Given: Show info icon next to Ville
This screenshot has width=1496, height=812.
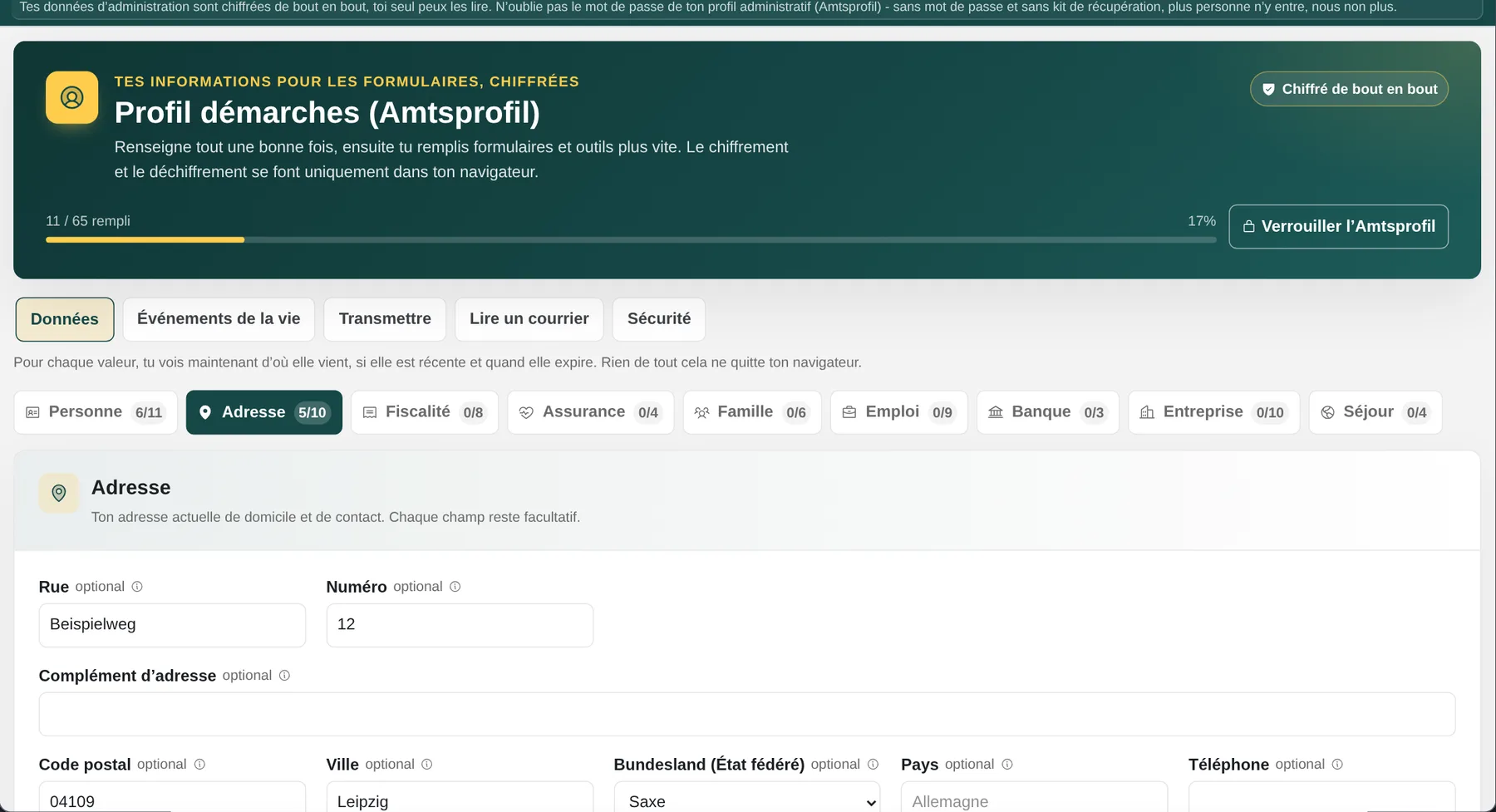Looking at the screenshot, I should pos(427,765).
